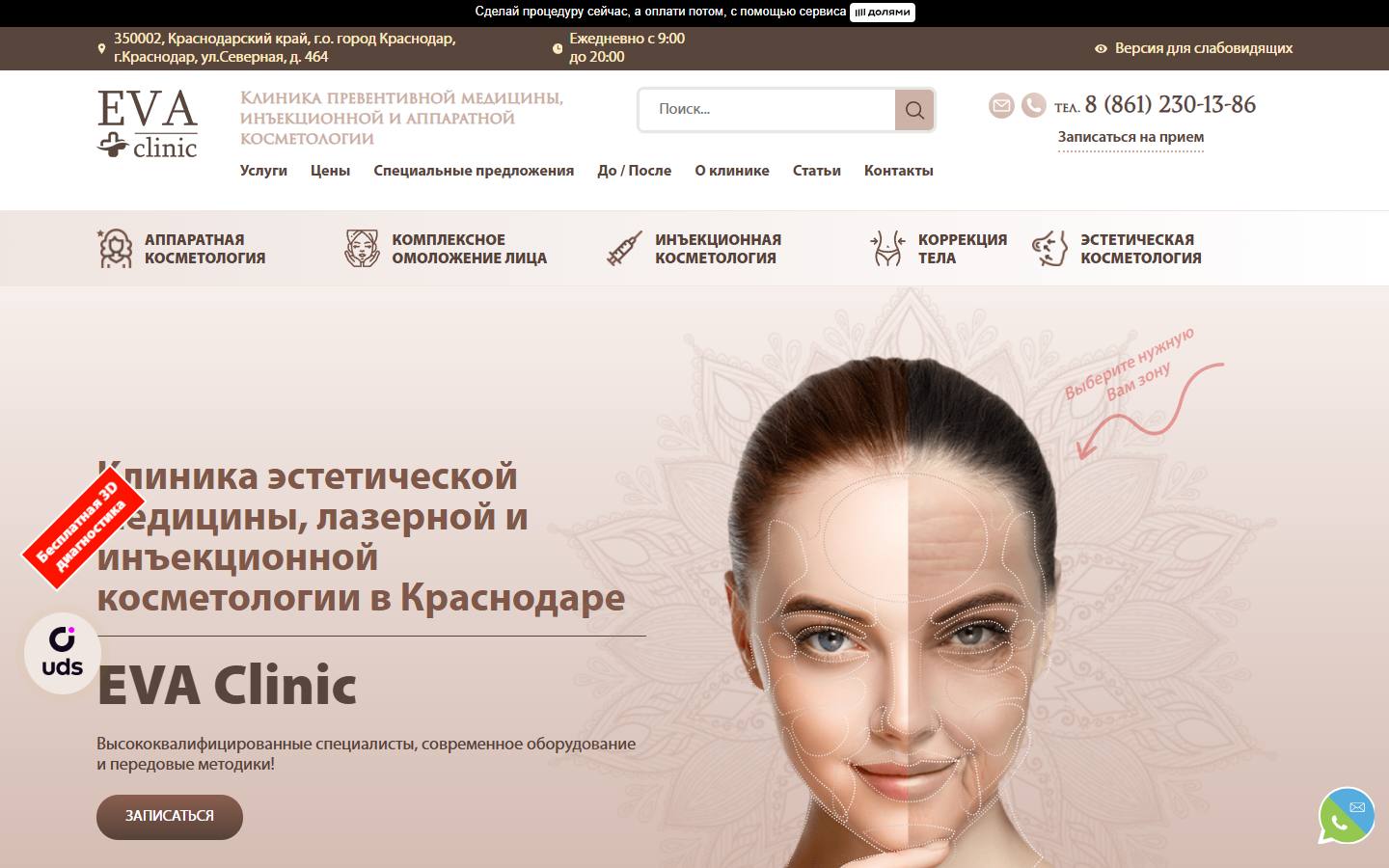Open the Контакты menu item
The image size is (1389, 868).
899,171
